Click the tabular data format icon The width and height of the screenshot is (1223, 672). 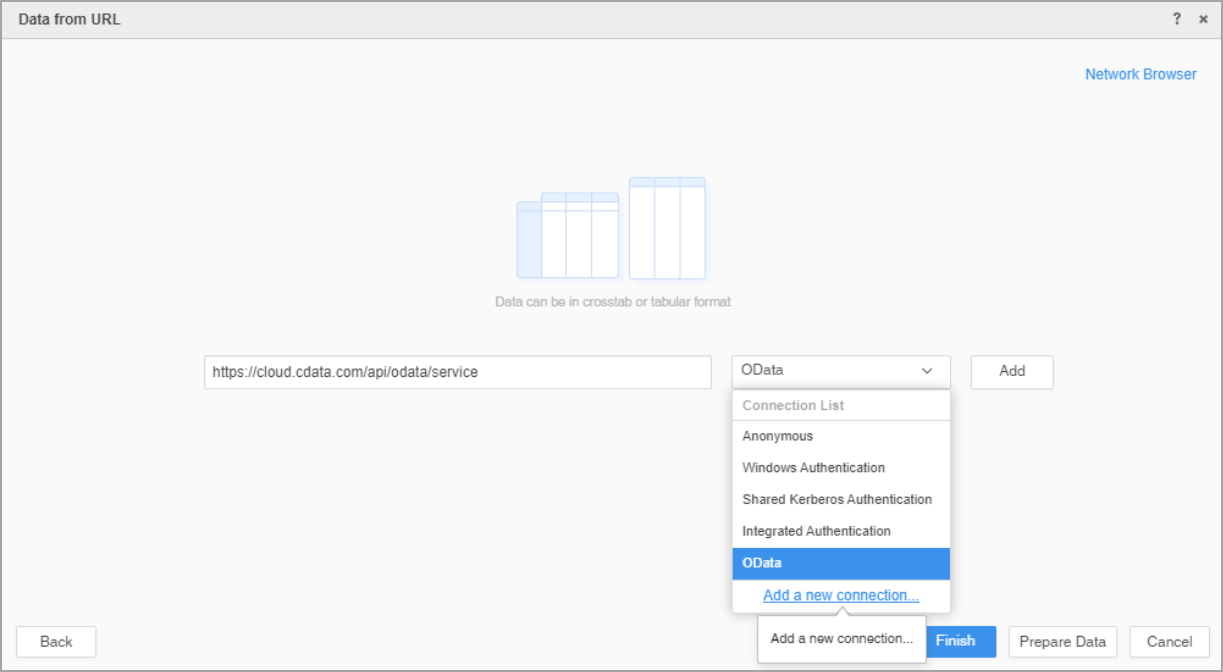click(667, 228)
